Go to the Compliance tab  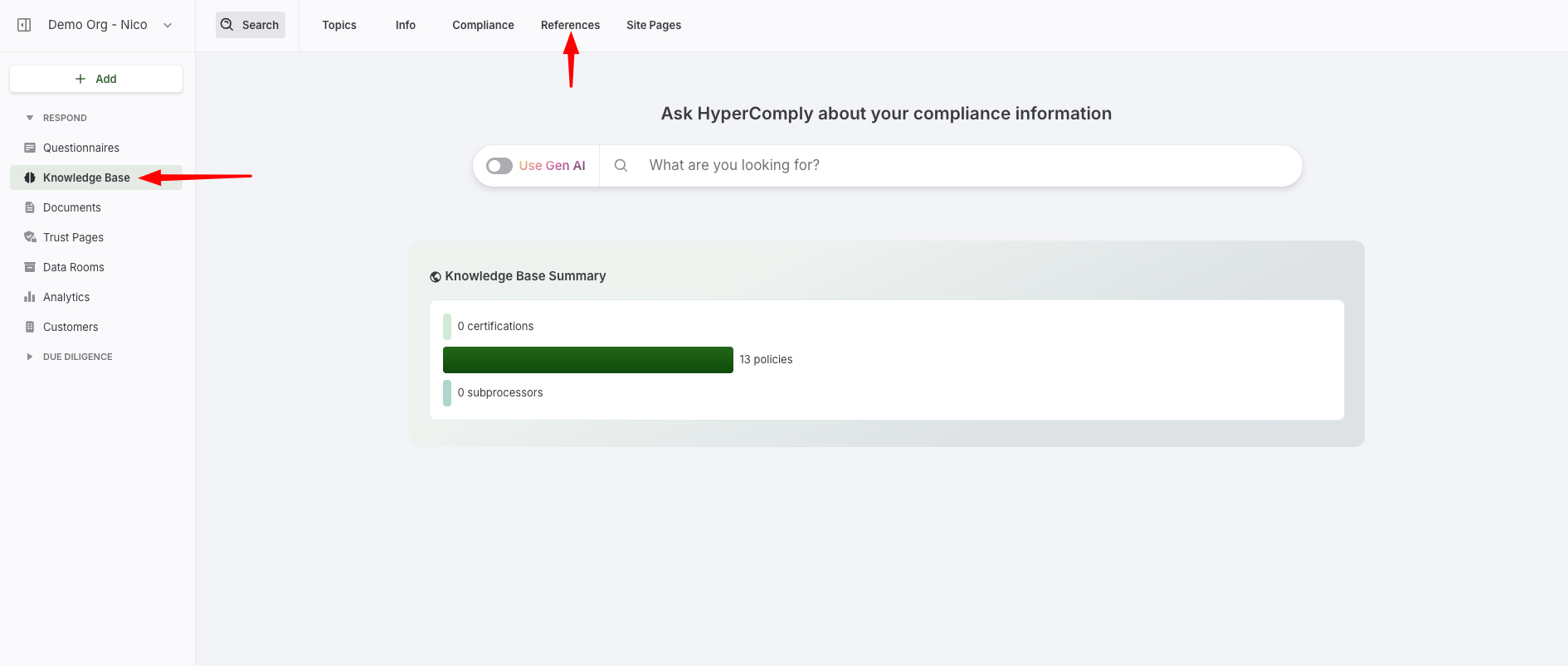(x=484, y=25)
